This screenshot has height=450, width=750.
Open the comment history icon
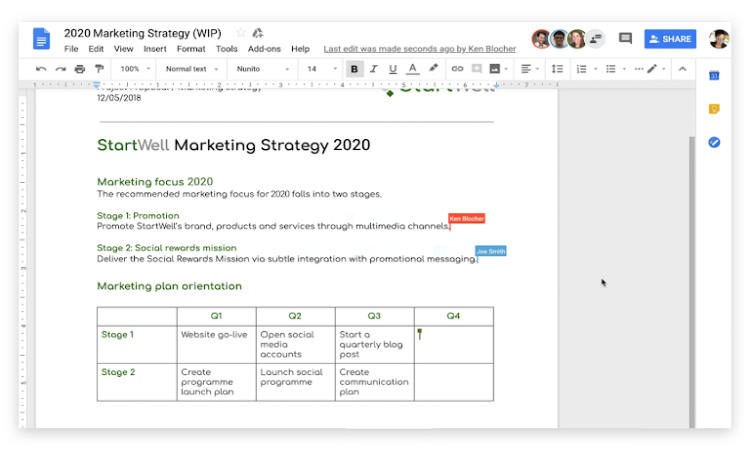click(x=625, y=39)
